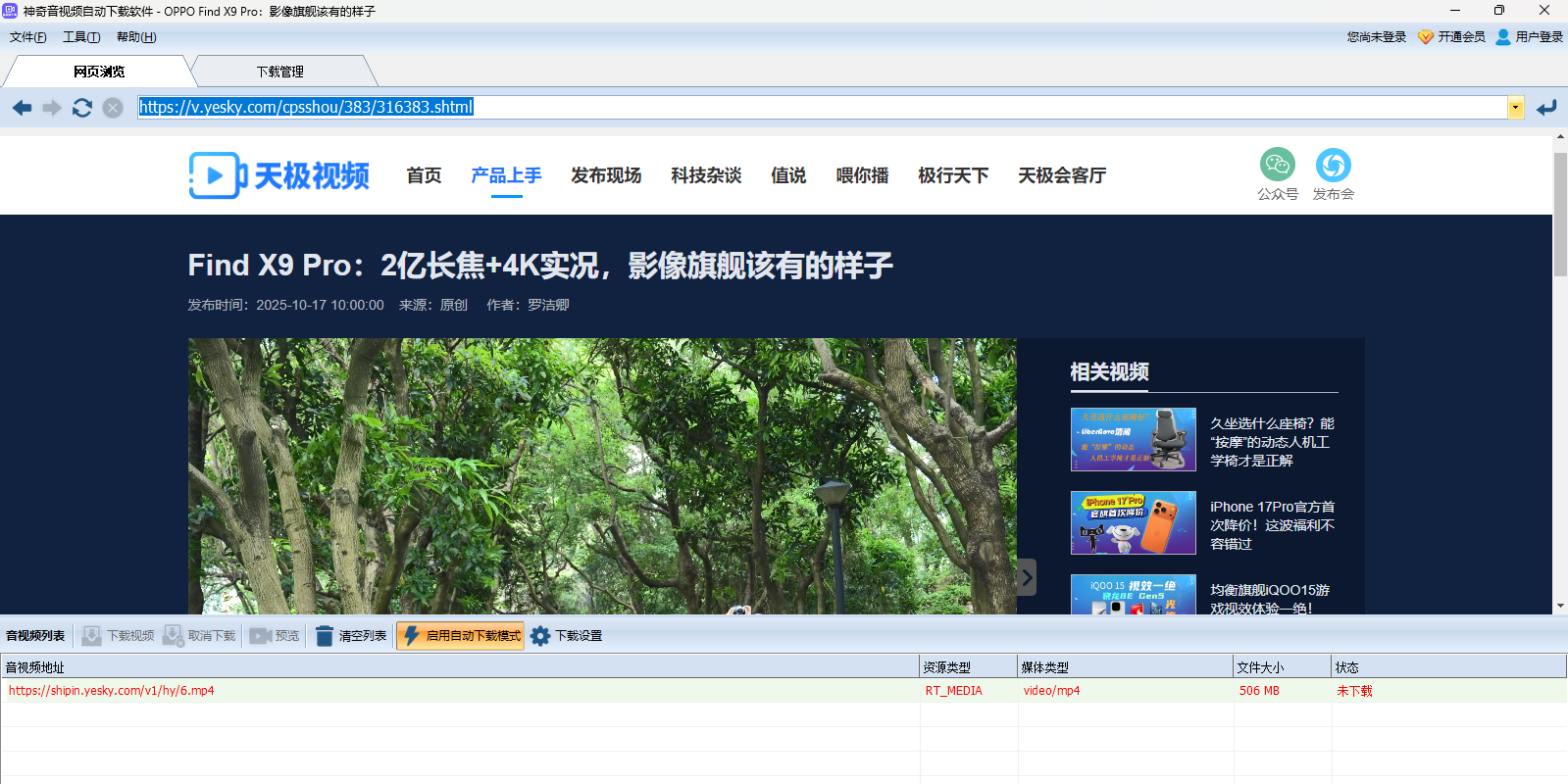The height and width of the screenshot is (784, 1568).
Task: Click the browser back arrow icon
Action: 22,108
